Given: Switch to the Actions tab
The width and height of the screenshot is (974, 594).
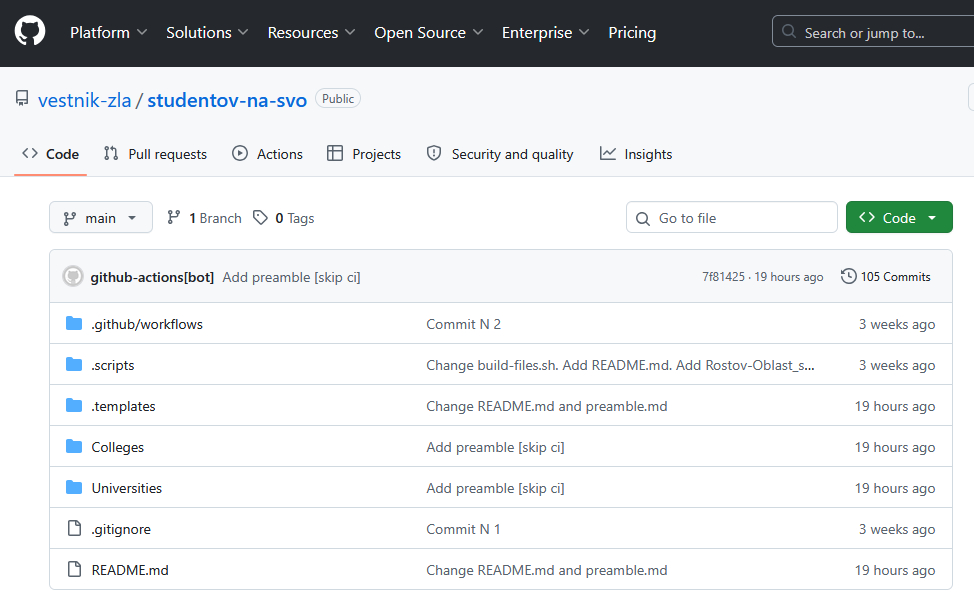Looking at the screenshot, I should click(x=267, y=153).
